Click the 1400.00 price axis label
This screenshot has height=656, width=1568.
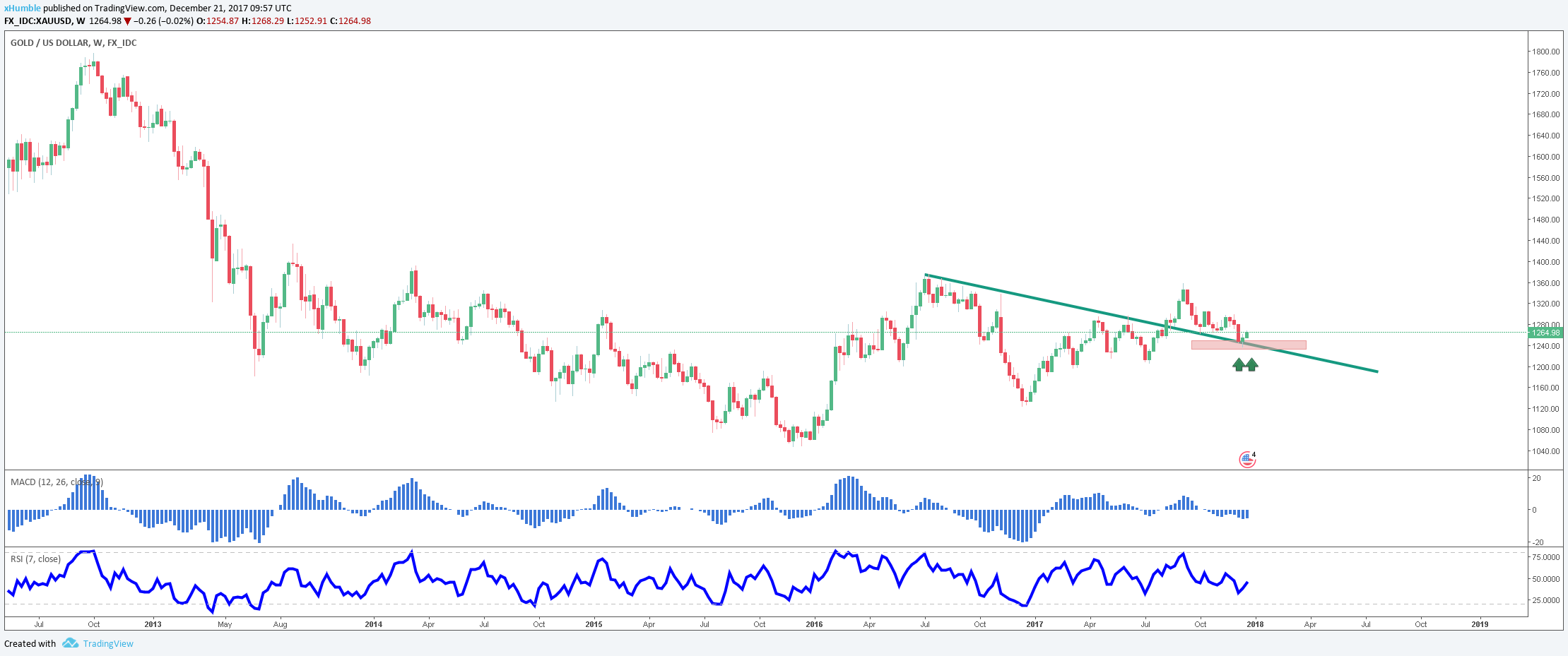(x=1545, y=262)
